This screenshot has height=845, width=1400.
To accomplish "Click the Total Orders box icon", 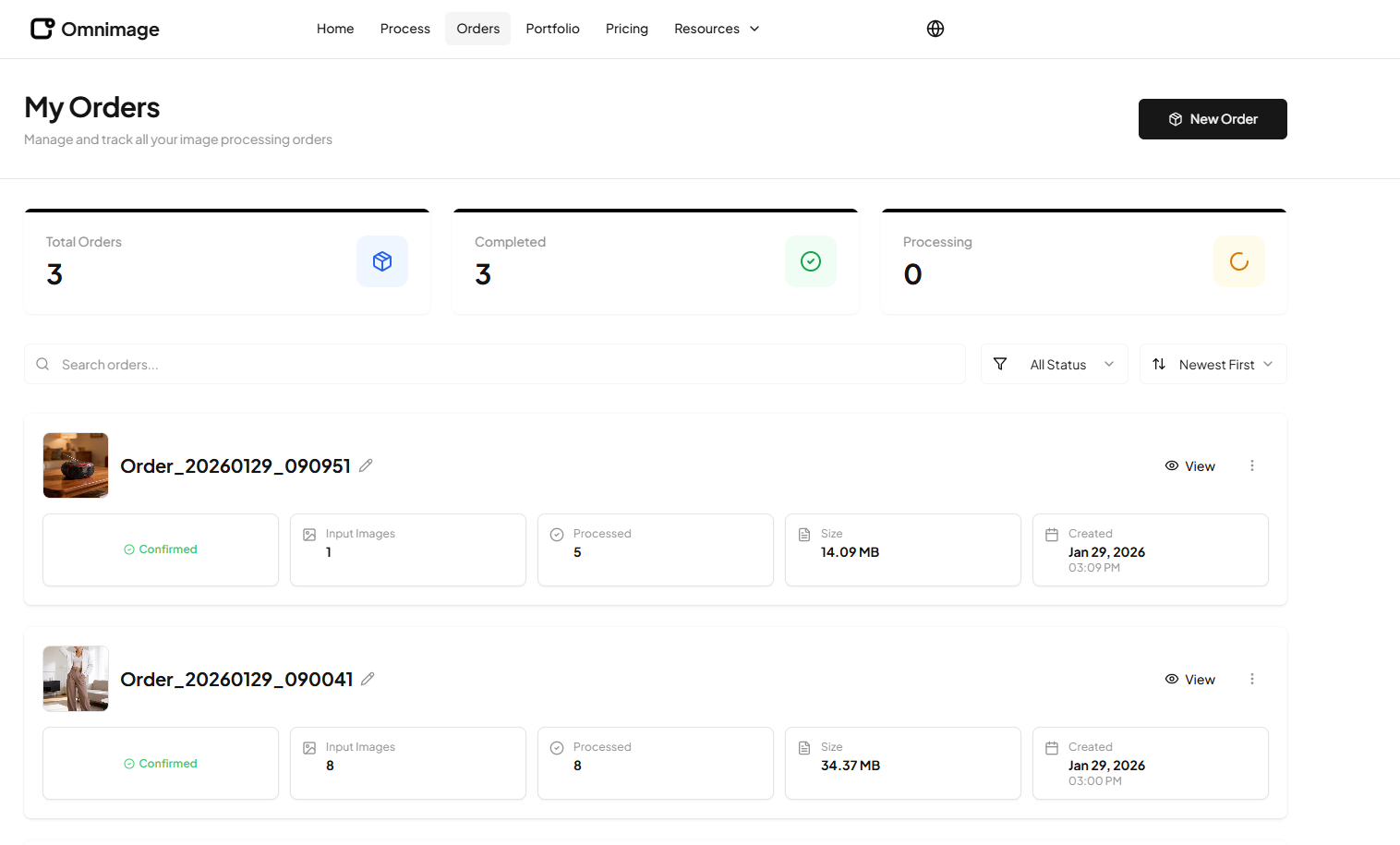I will (x=382, y=261).
